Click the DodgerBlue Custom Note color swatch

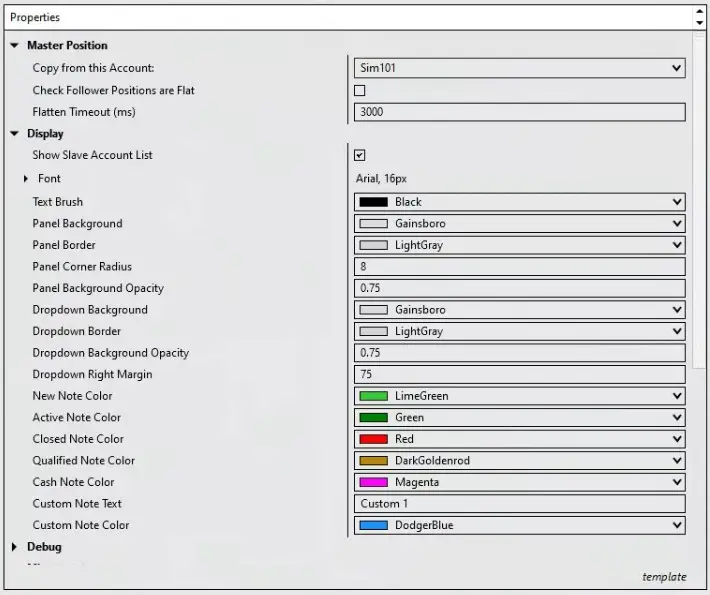tap(373, 525)
